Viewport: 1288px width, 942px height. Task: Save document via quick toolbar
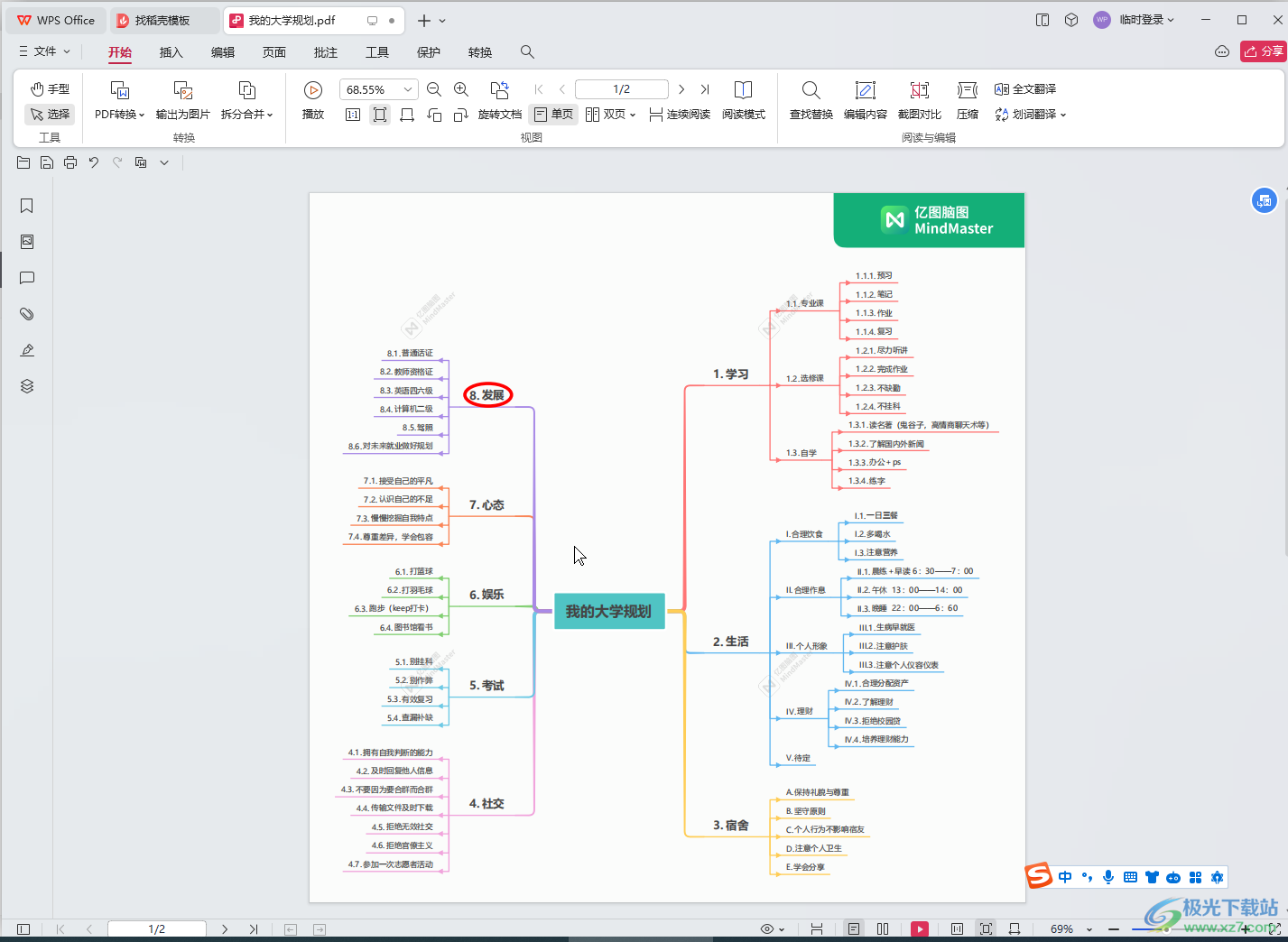coord(47,162)
